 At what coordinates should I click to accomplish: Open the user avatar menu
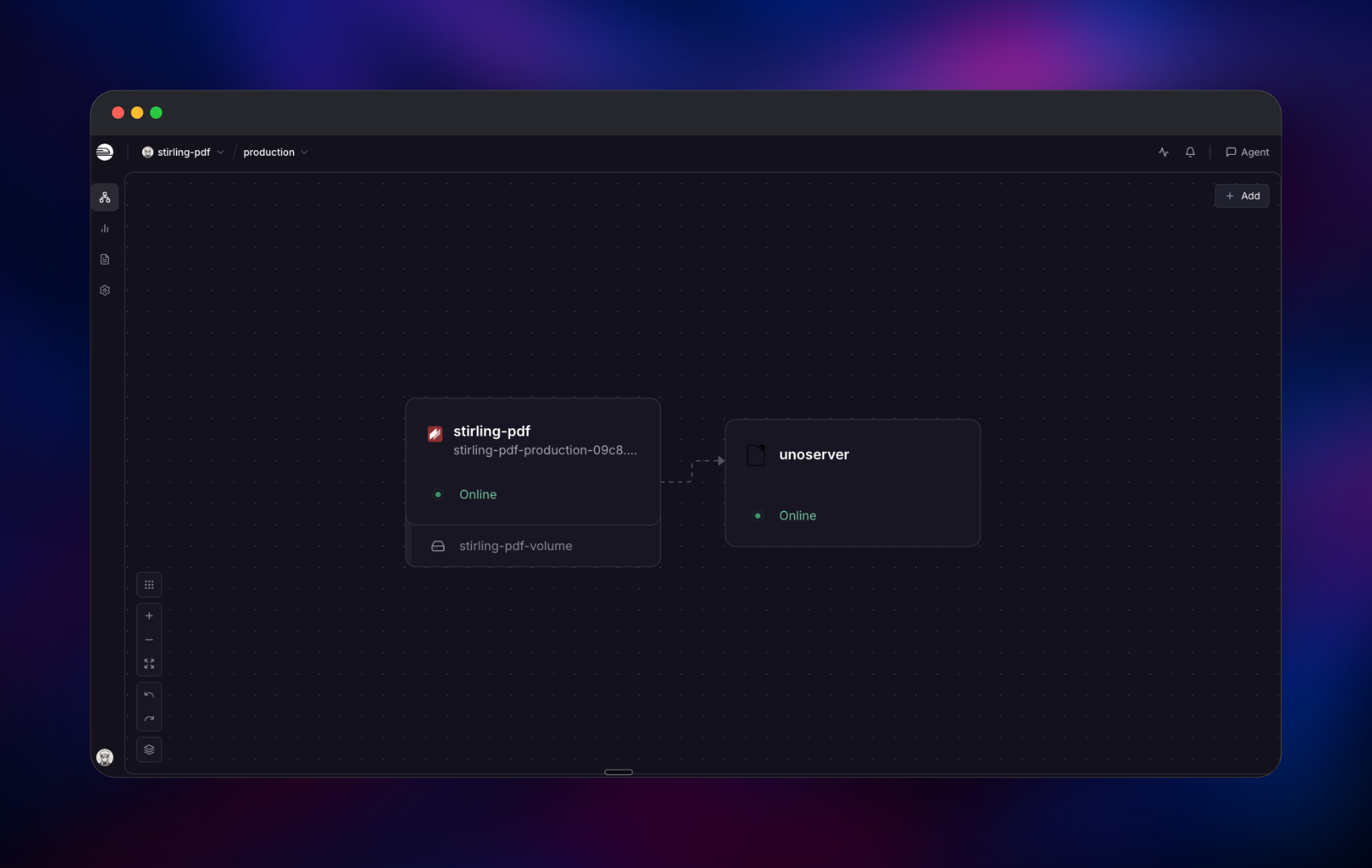105,757
